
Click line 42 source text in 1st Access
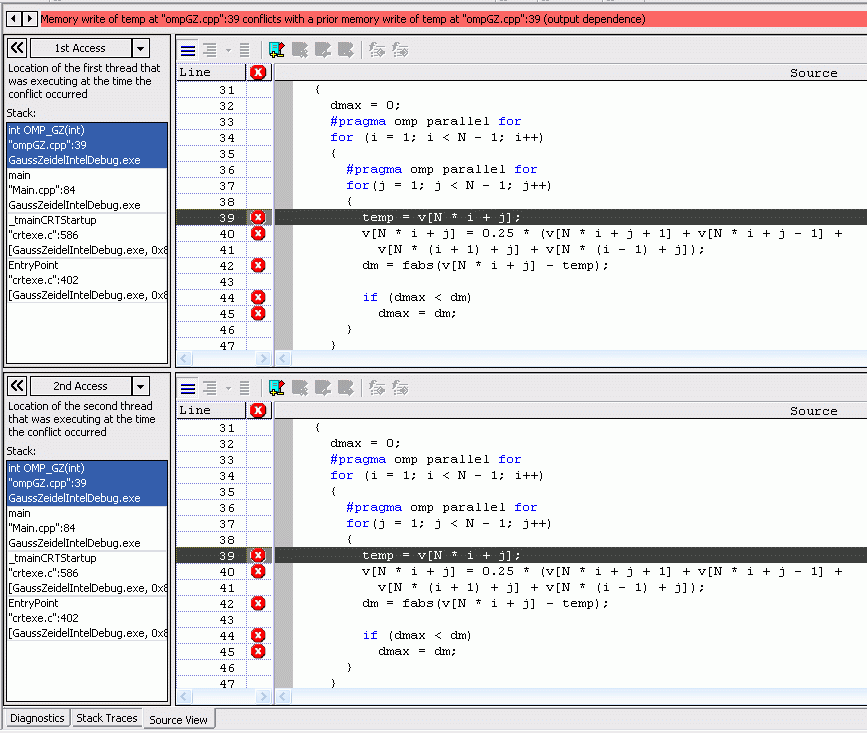pos(485,265)
